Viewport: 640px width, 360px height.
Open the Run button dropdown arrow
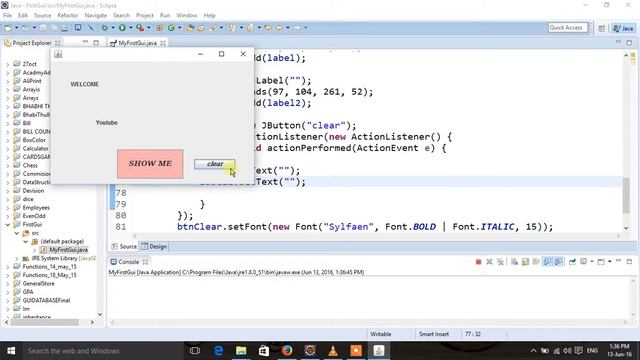tap(131, 28)
